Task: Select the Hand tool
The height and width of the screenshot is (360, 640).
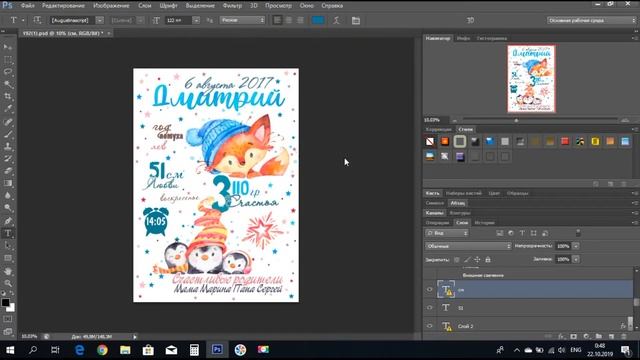Action: coord(8,271)
